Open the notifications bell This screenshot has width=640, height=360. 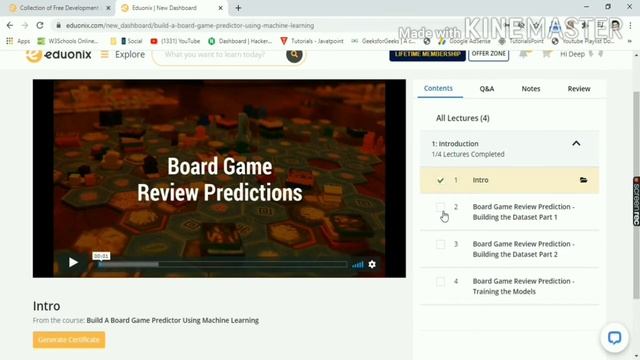pos(525,54)
